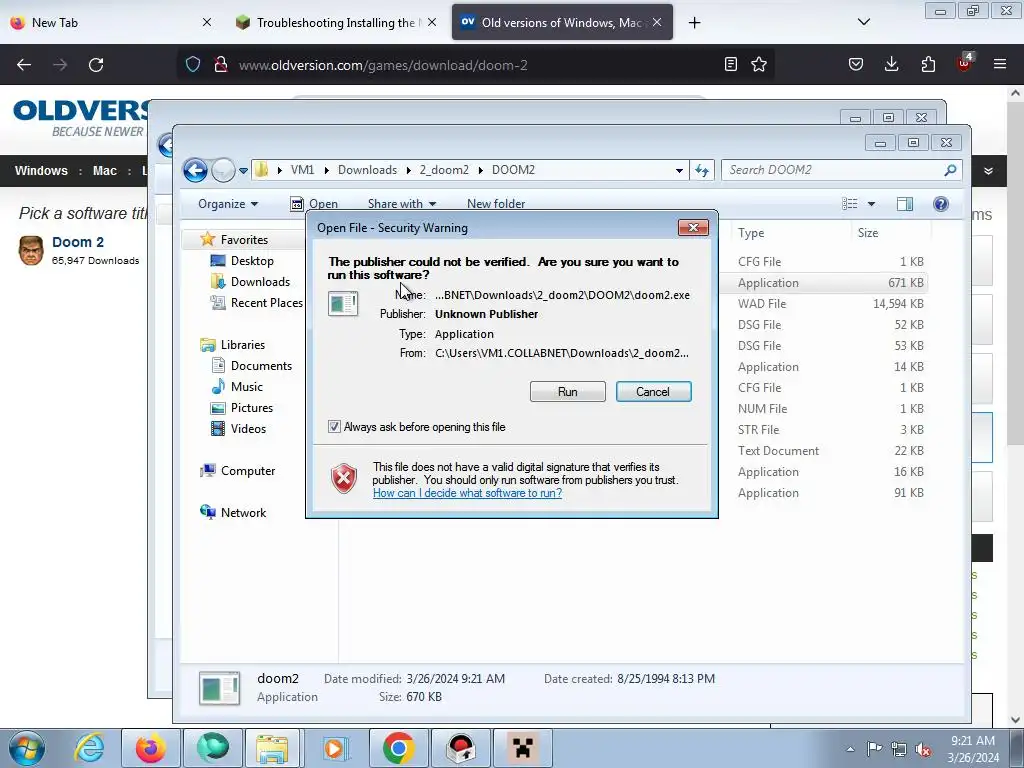Open the Share with menu
The image size is (1024, 768).
pyautogui.click(x=402, y=204)
